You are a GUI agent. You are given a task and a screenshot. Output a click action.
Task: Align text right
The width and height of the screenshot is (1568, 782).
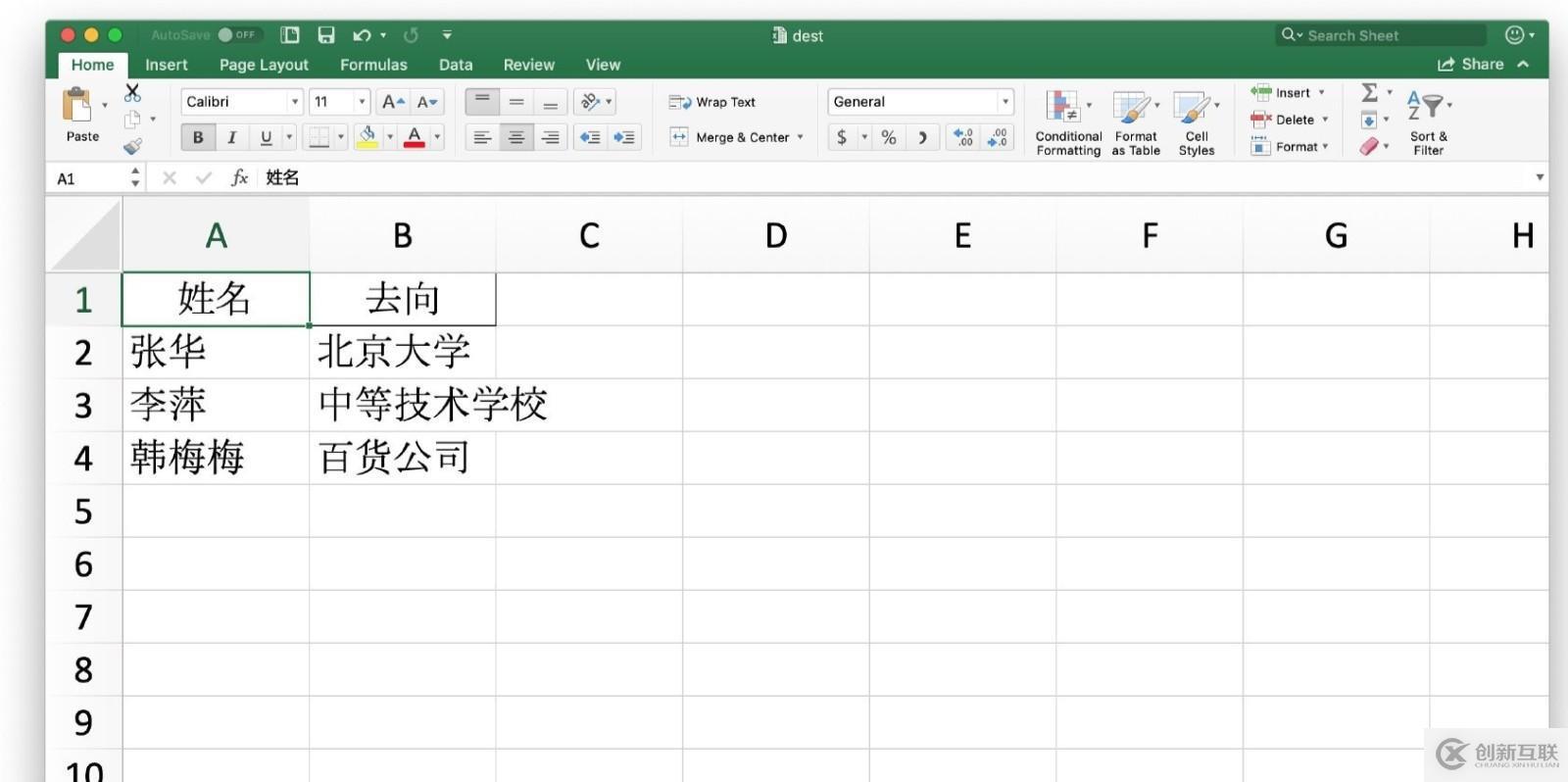tap(551, 137)
